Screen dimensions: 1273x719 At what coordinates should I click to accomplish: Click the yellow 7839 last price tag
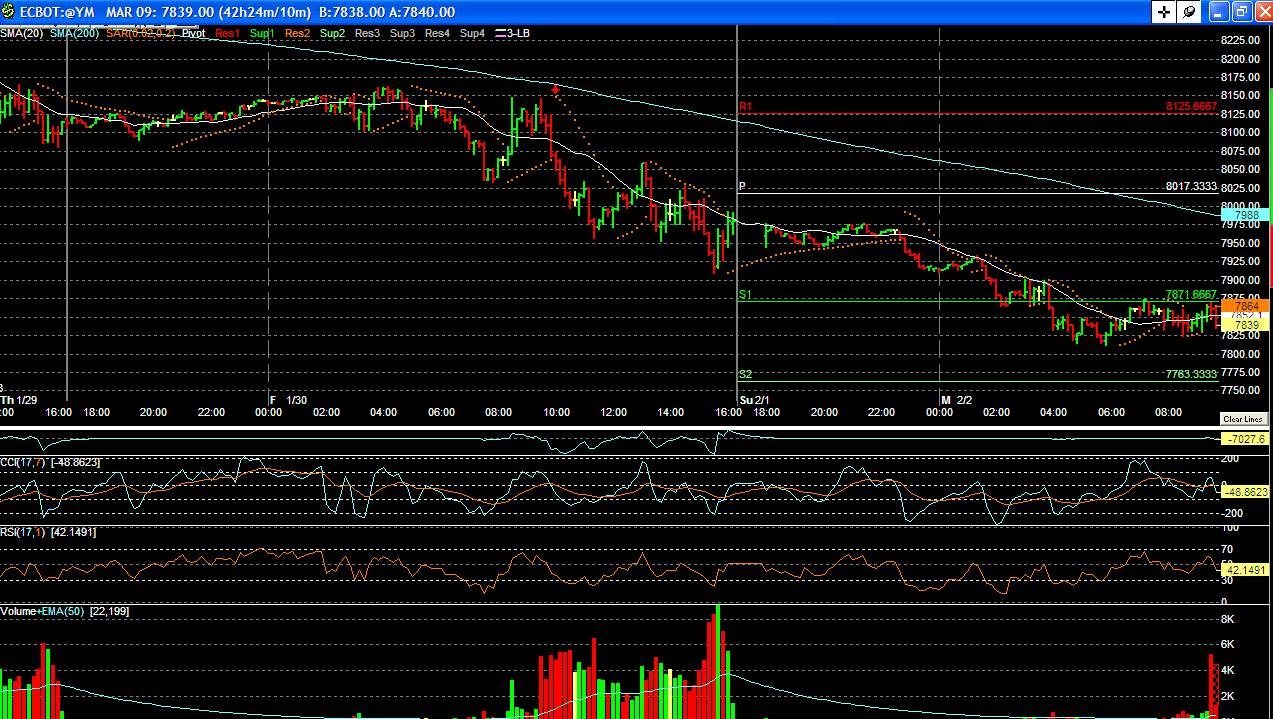pos(1245,325)
